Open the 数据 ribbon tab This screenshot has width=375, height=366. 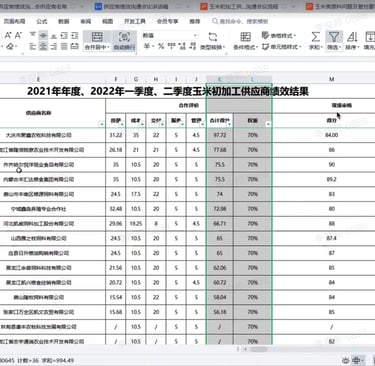[64, 21]
